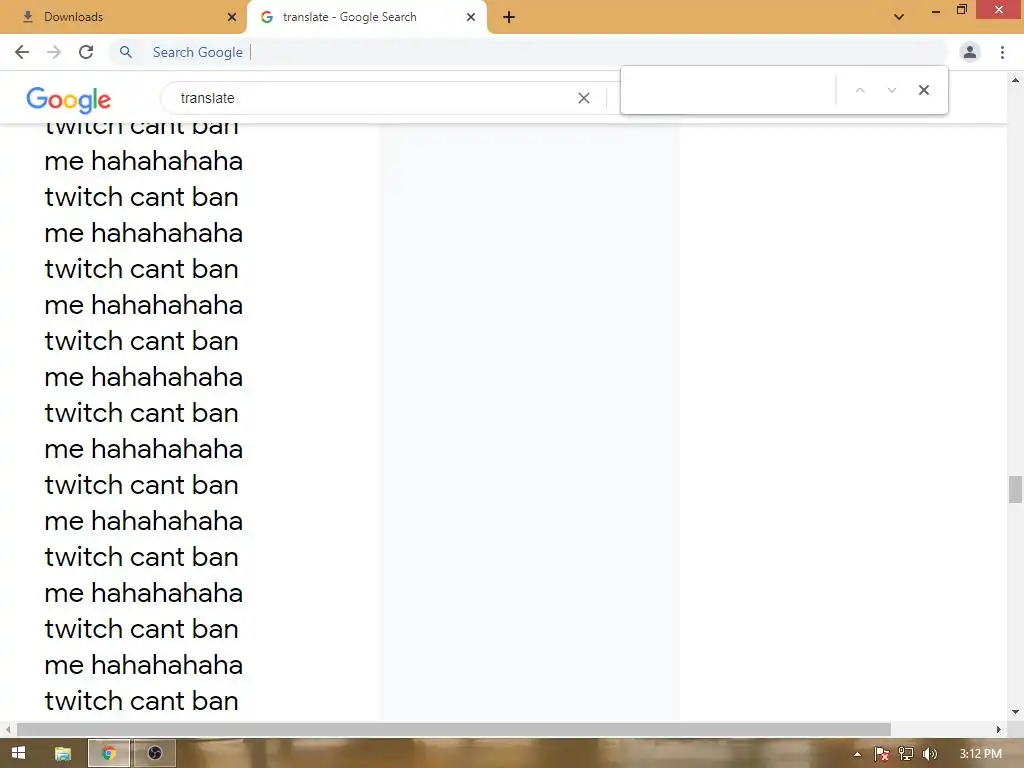Close the find-in-page bar
This screenshot has width=1024, height=768.
tap(923, 90)
